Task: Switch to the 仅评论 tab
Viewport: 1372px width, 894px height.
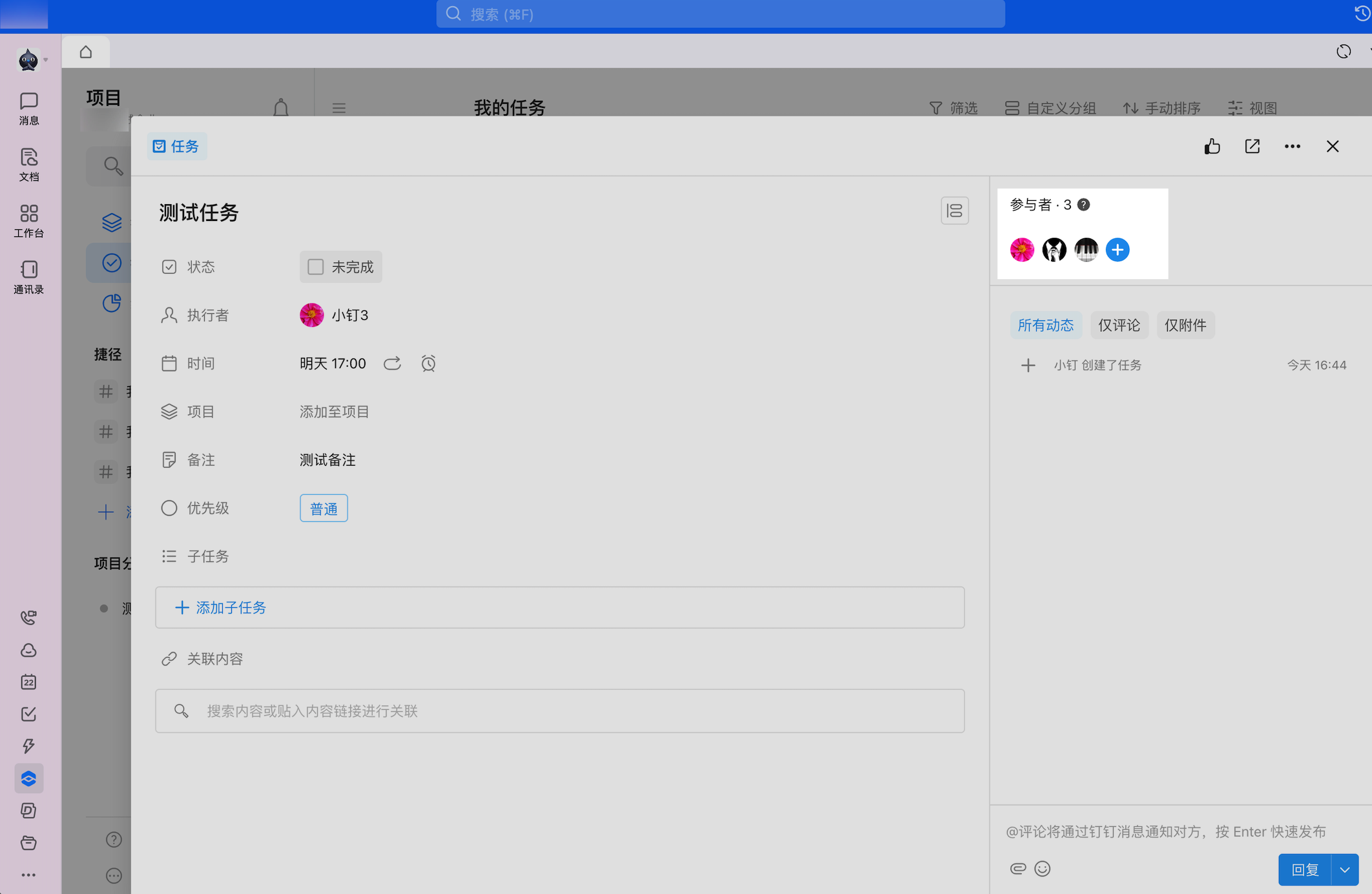Action: tap(1119, 325)
